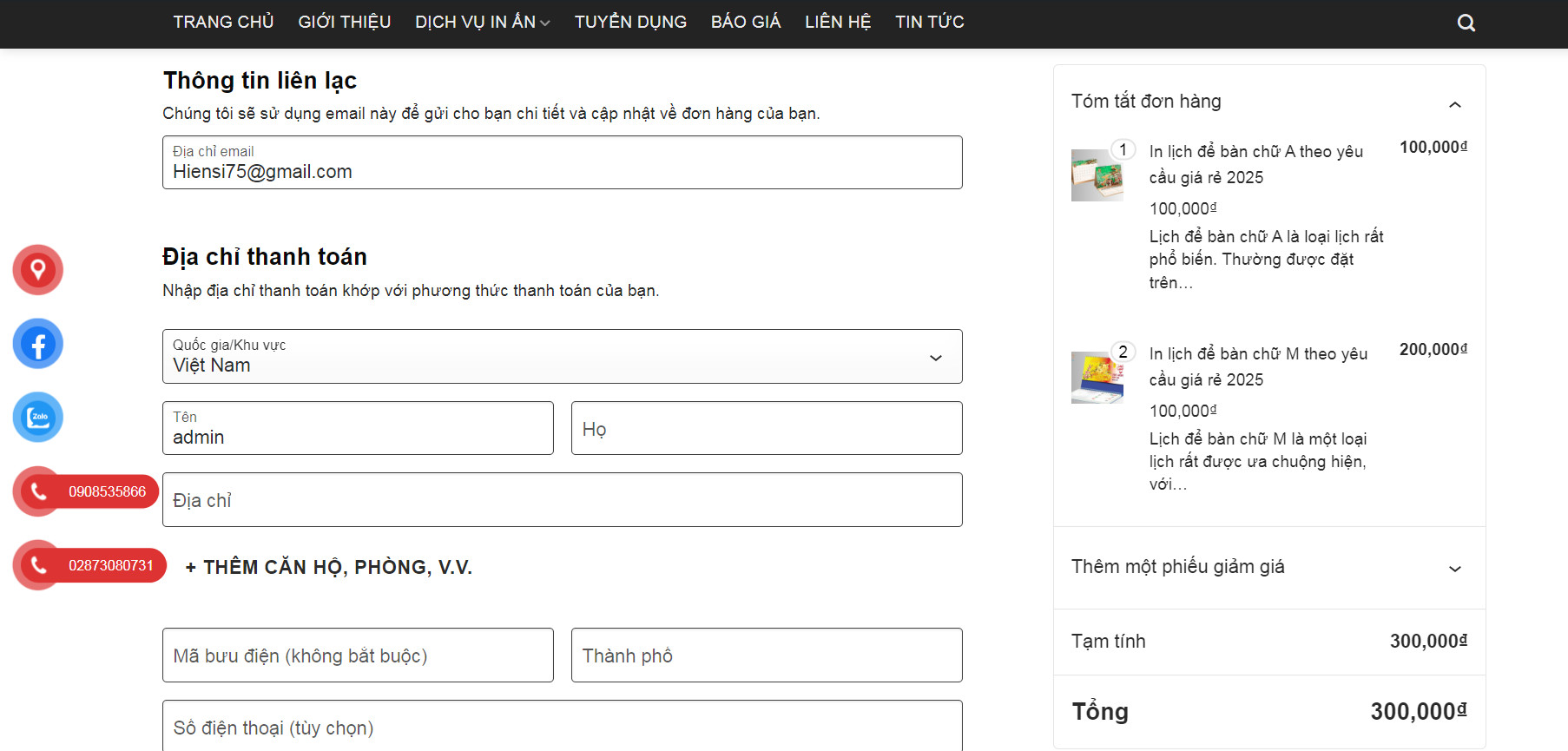The image size is (1568, 751).
Task: Click into Thành phố input field
Action: point(767,655)
